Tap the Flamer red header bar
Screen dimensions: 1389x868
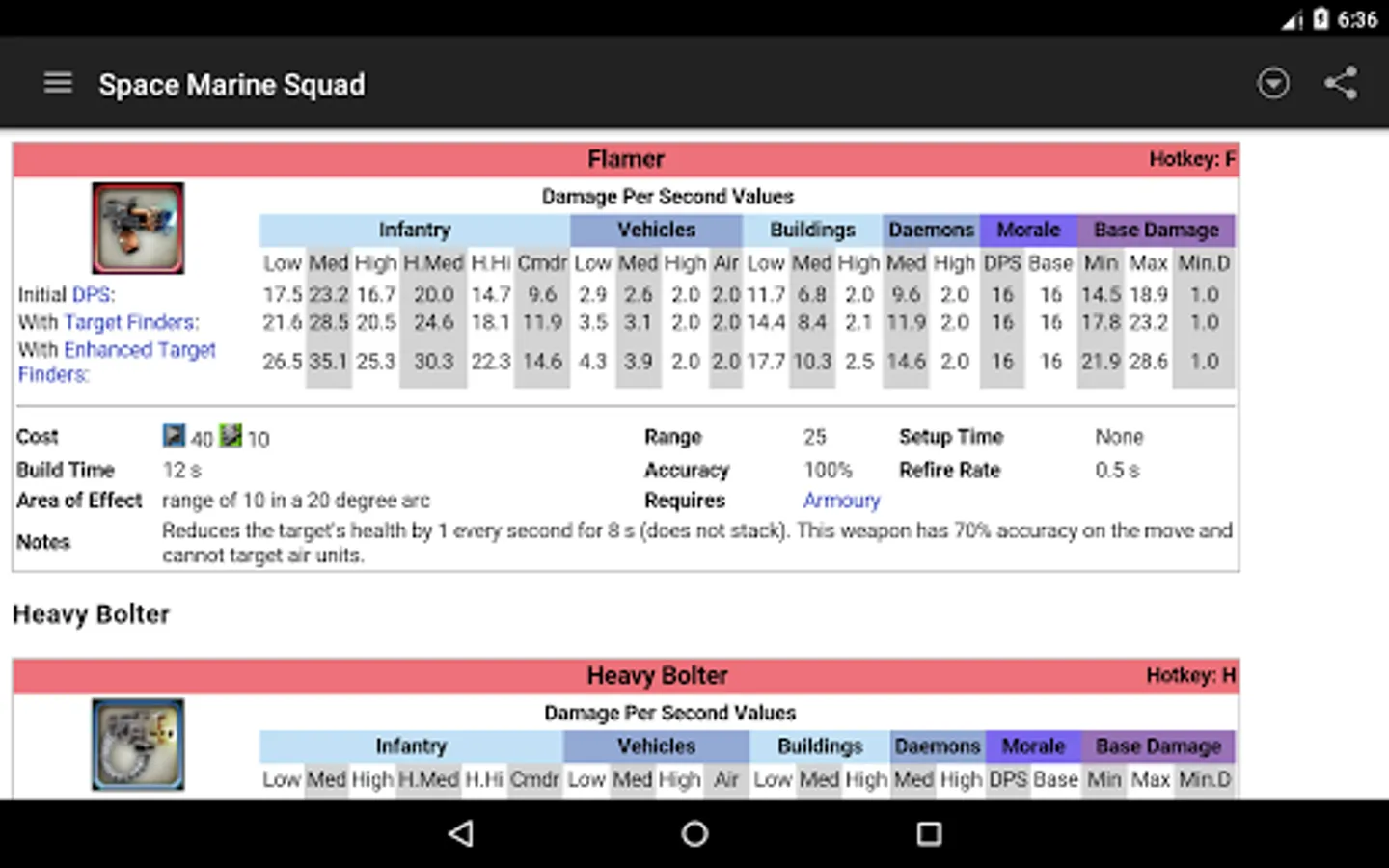coord(626,159)
